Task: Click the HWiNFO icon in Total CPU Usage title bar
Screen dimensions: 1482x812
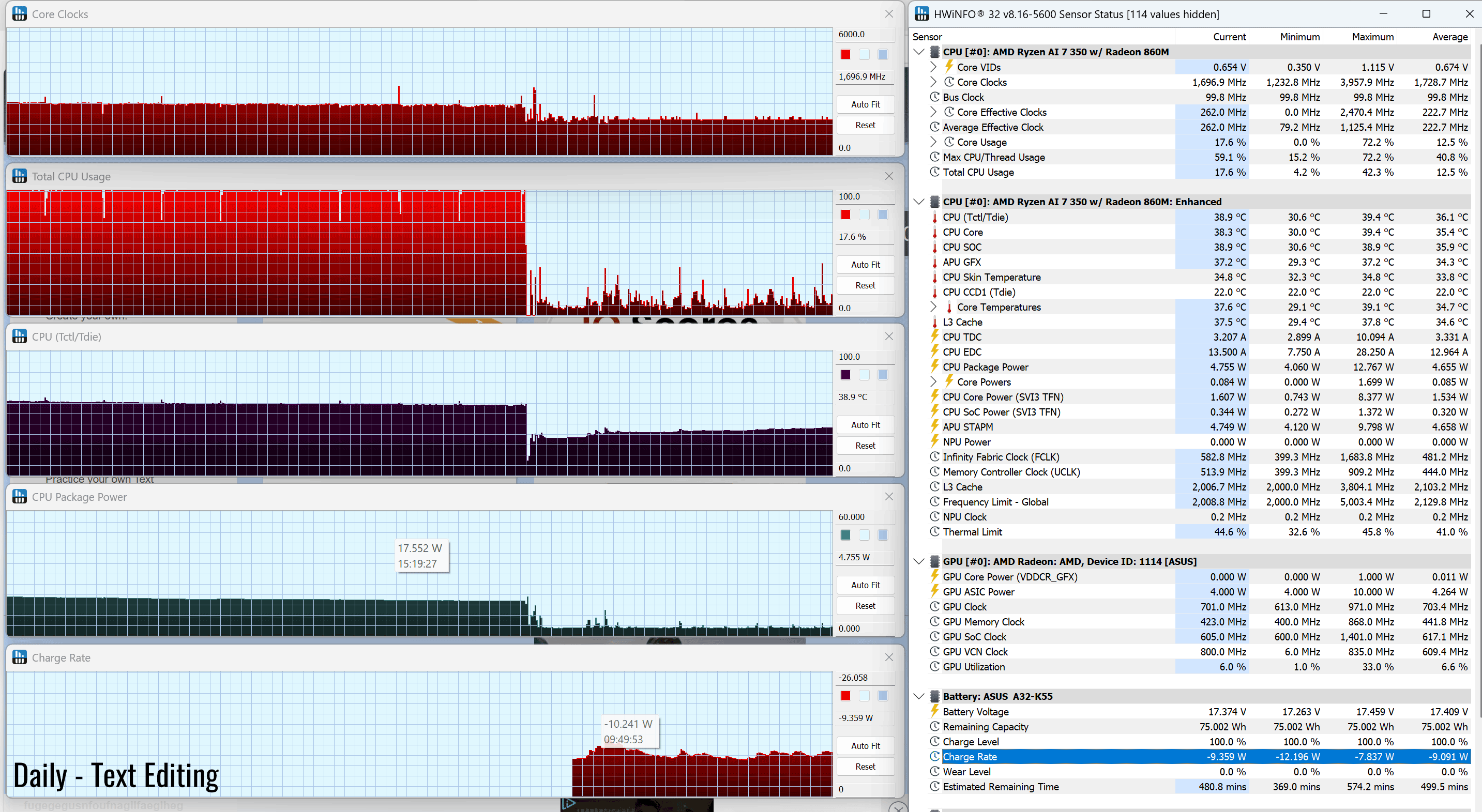Action: click(x=20, y=176)
